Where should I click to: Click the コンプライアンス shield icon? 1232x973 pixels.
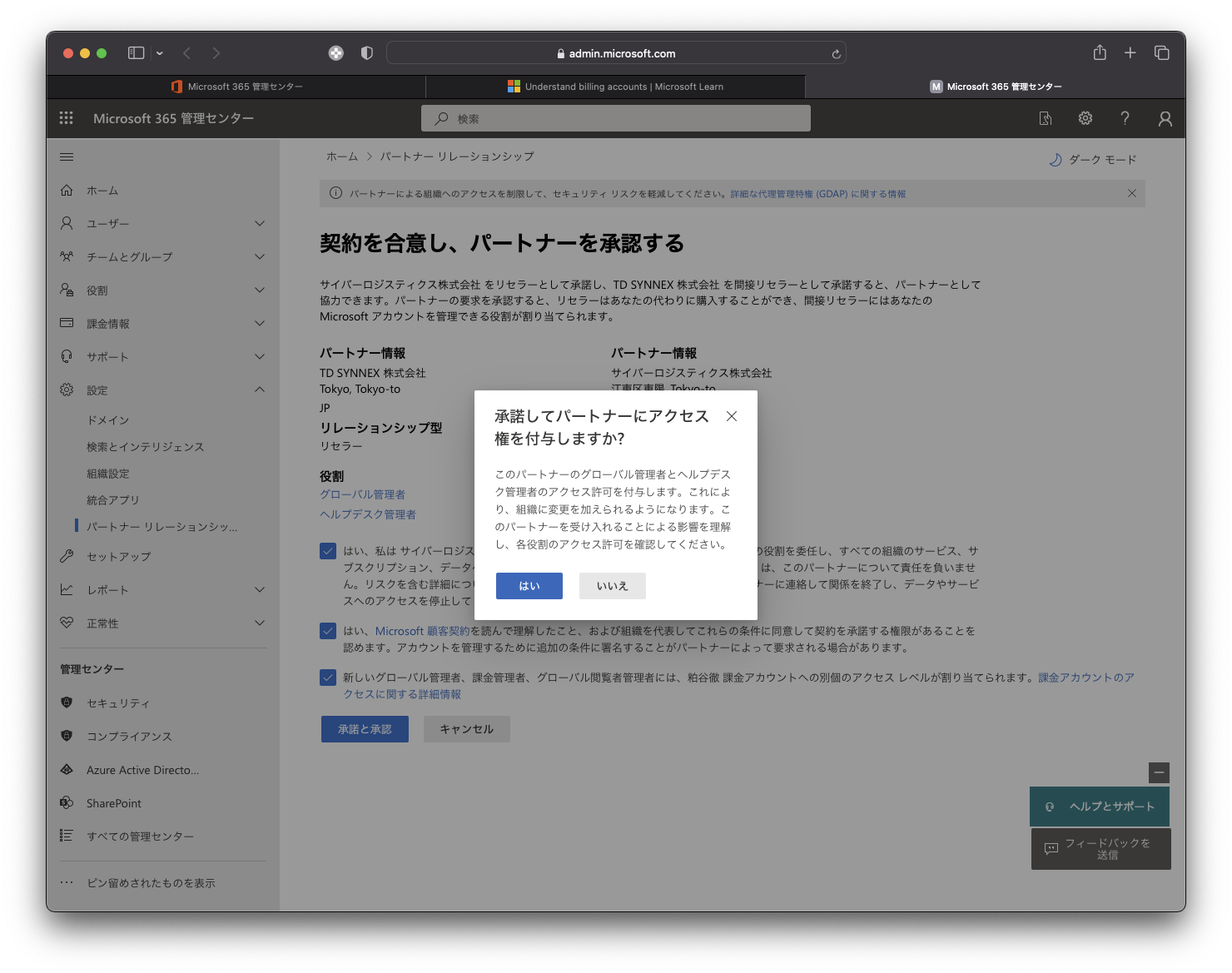click(x=67, y=736)
